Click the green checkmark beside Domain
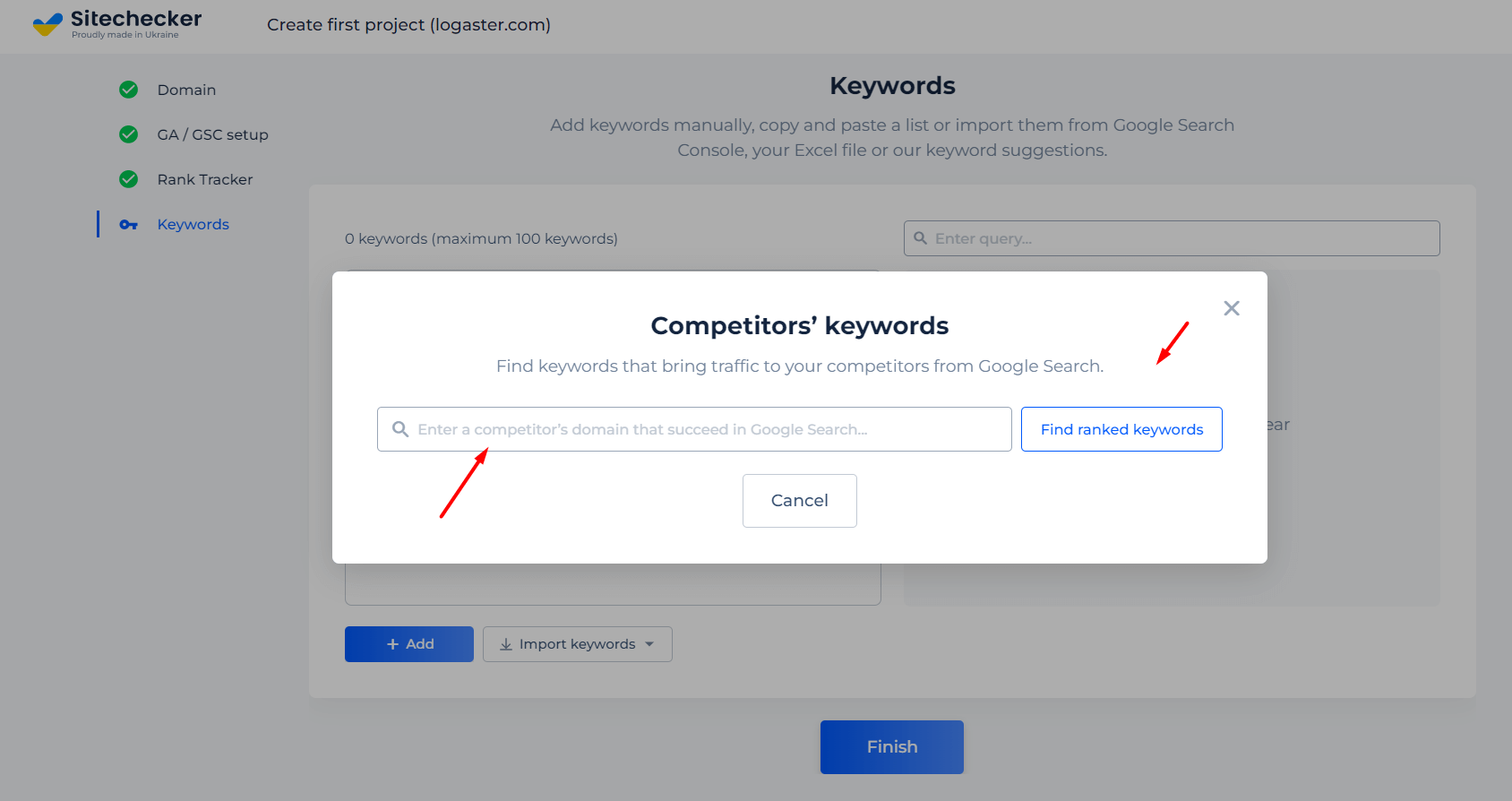Viewport: 1512px width, 801px height. pyautogui.click(x=129, y=90)
